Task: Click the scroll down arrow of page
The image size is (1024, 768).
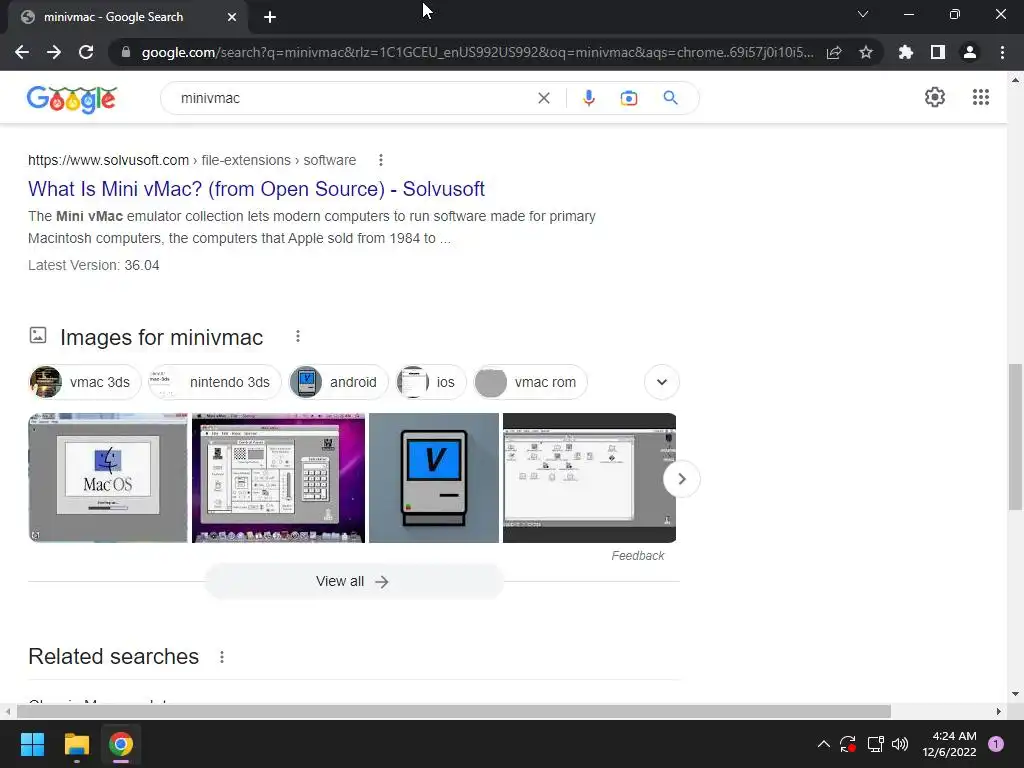Action: pos(1015,694)
